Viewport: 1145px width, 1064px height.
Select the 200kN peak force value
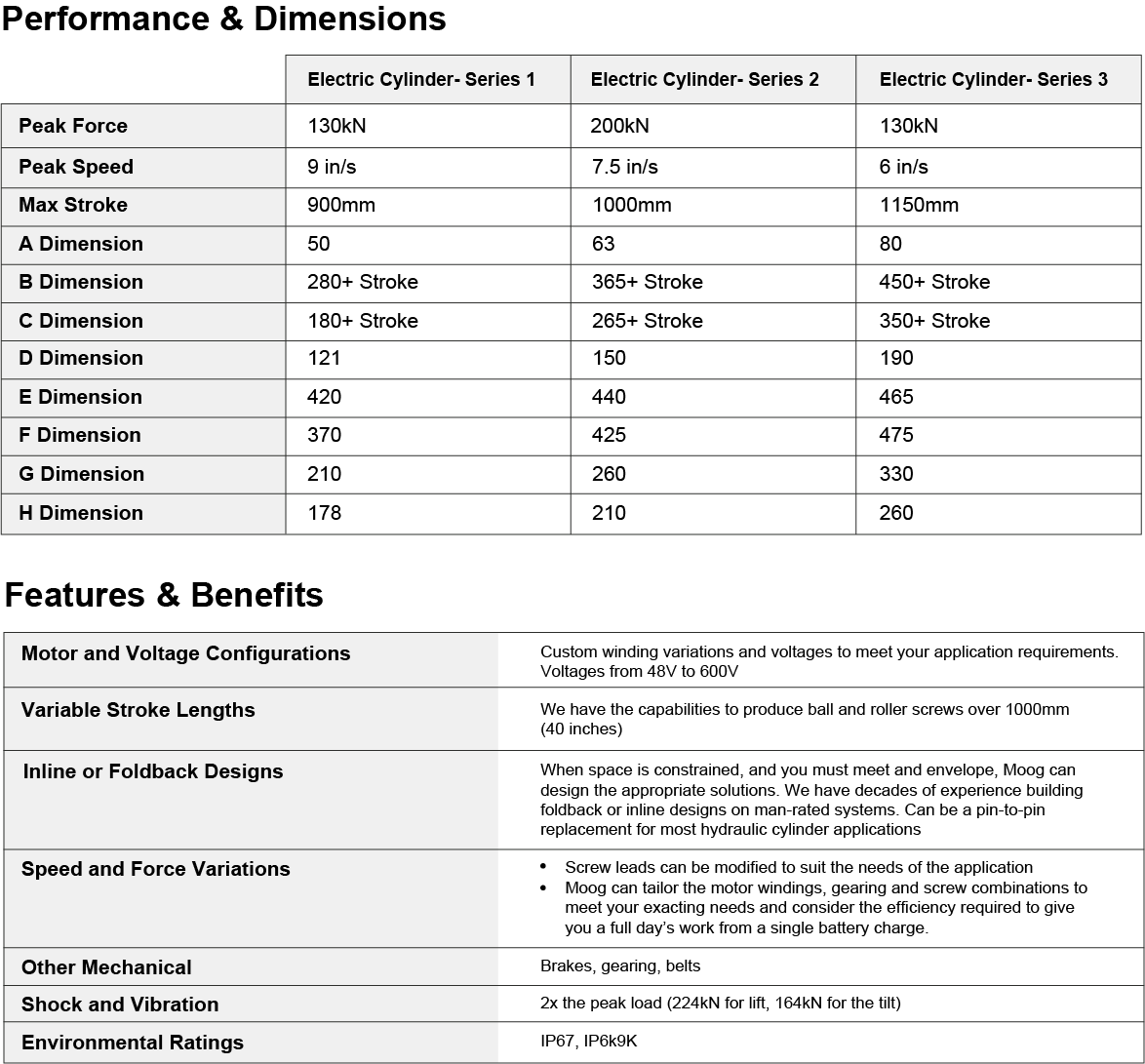coord(619,126)
